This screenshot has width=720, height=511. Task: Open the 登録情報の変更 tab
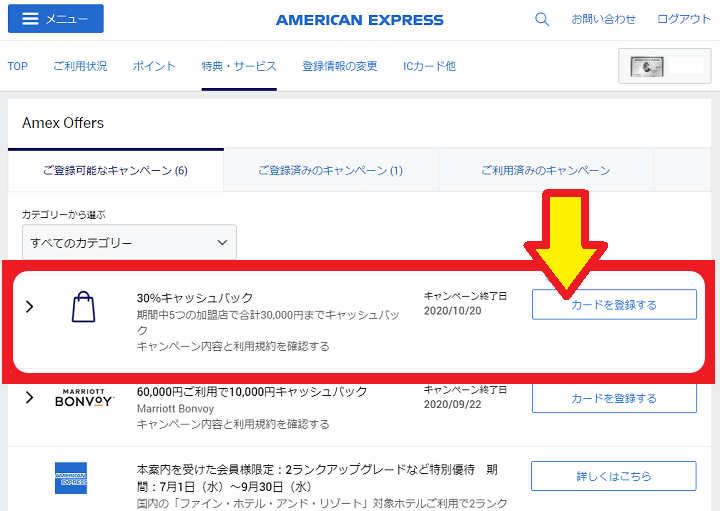[339, 66]
